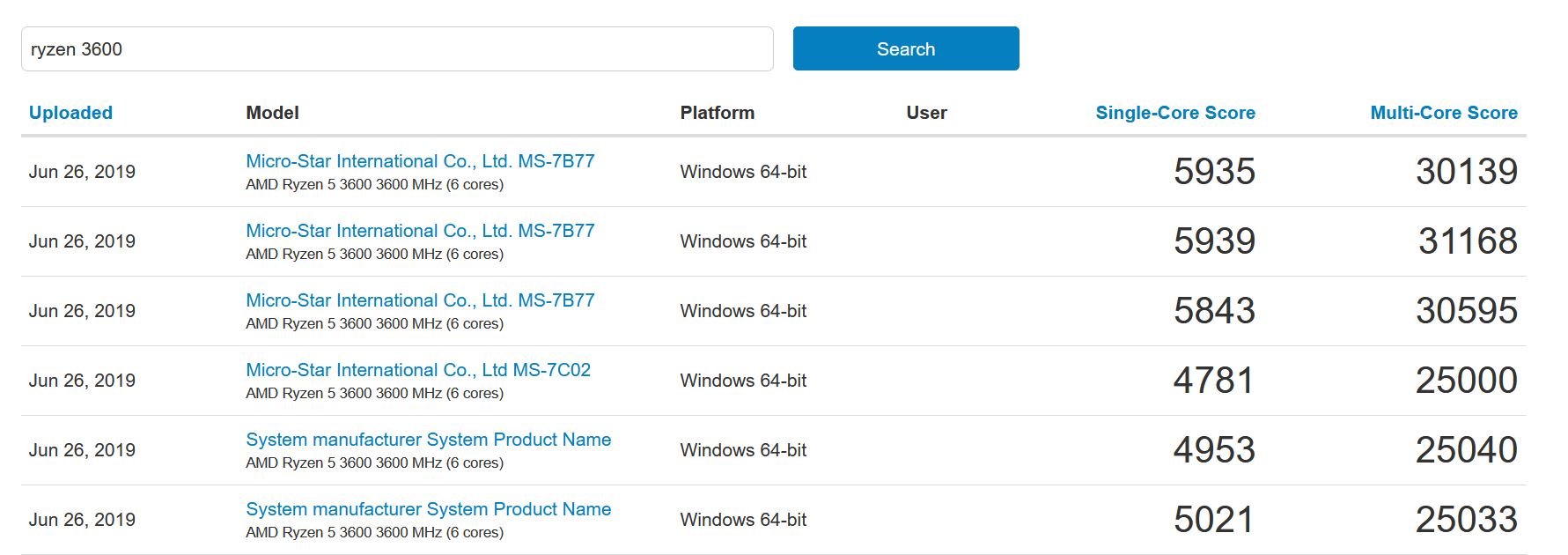Click the Model column header
The height and width of the screenshot is (555, 1568).
tap(272, 113)
